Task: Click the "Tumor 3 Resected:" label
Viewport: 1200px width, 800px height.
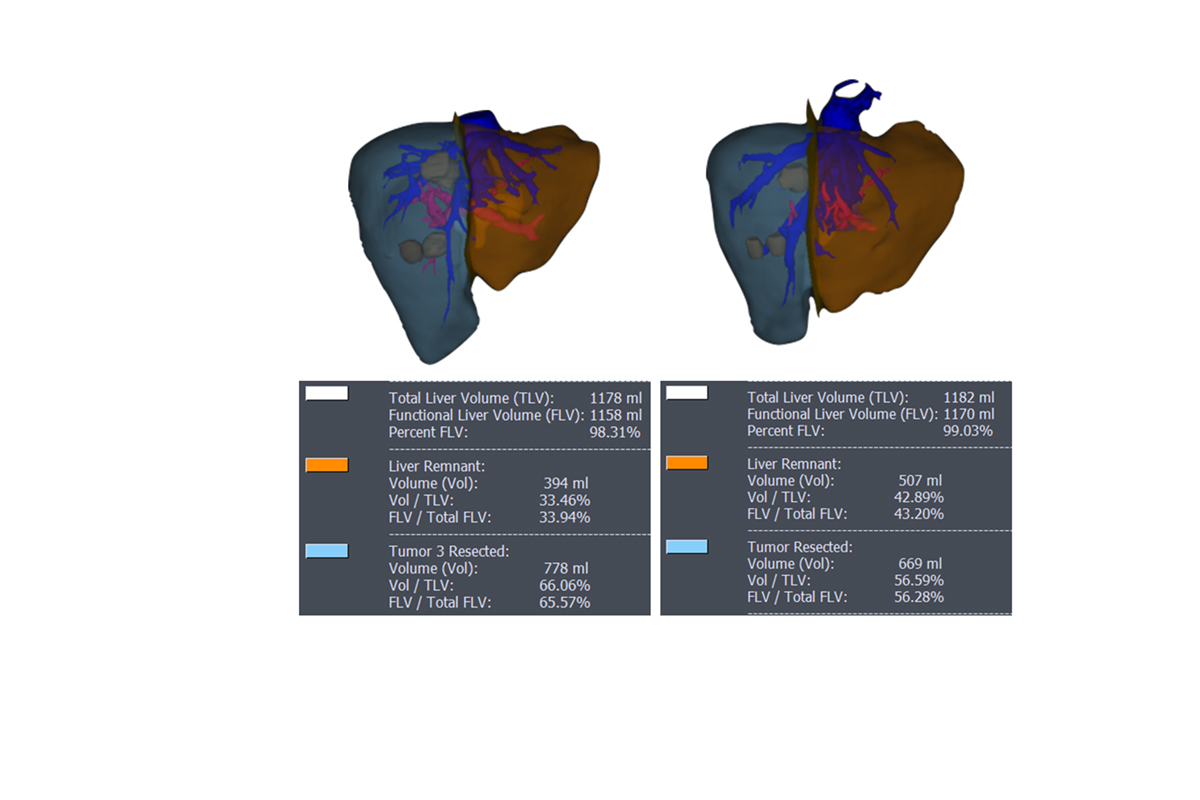Action: [x=449, y=551]
